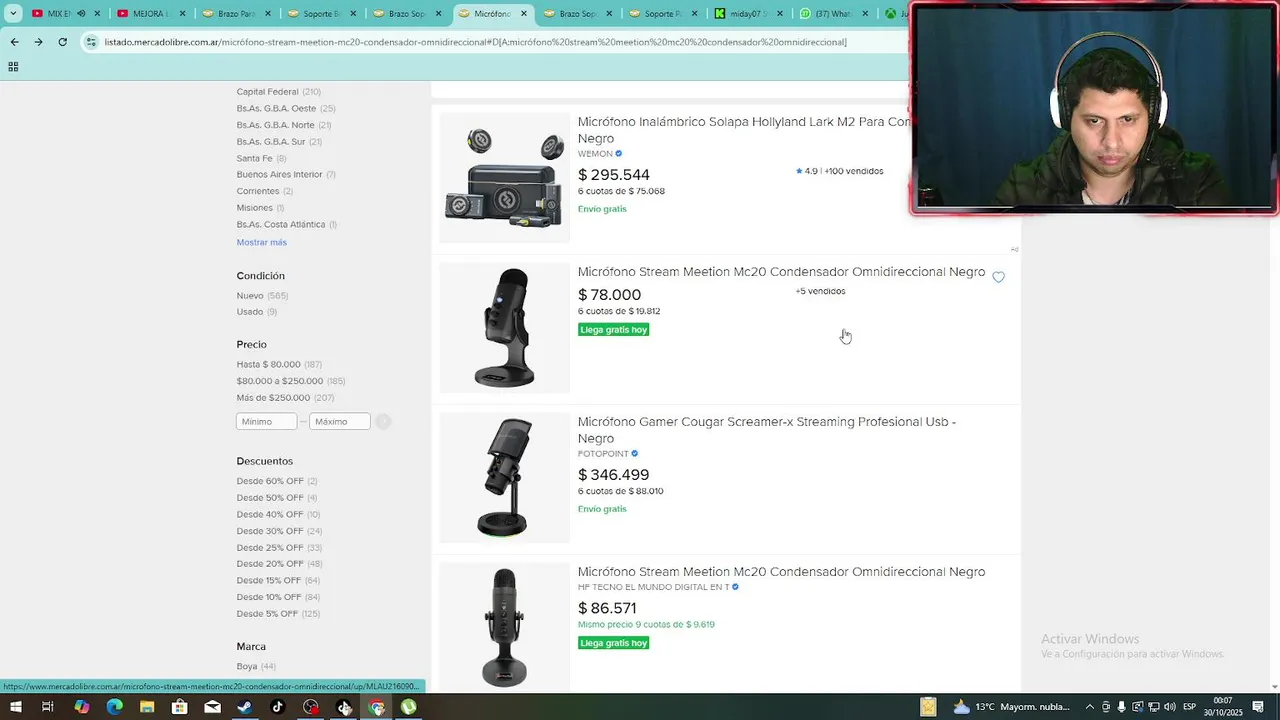Mute audio on the MIX tab

pyautogui.click(x=81, y=14)
